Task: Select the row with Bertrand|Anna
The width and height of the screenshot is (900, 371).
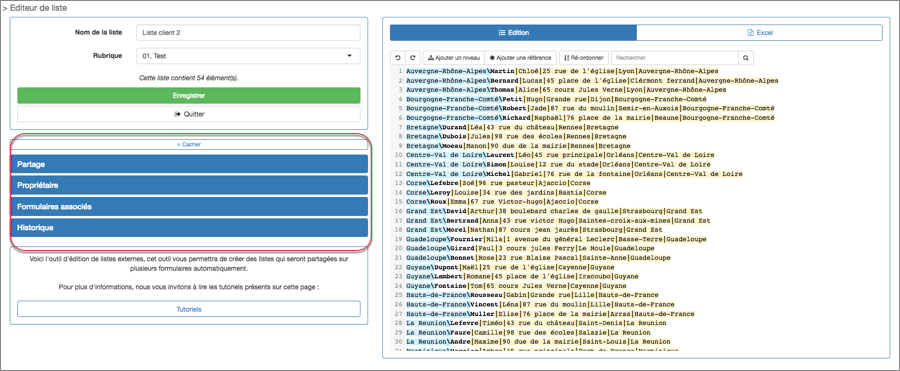Action: point(558,221)
